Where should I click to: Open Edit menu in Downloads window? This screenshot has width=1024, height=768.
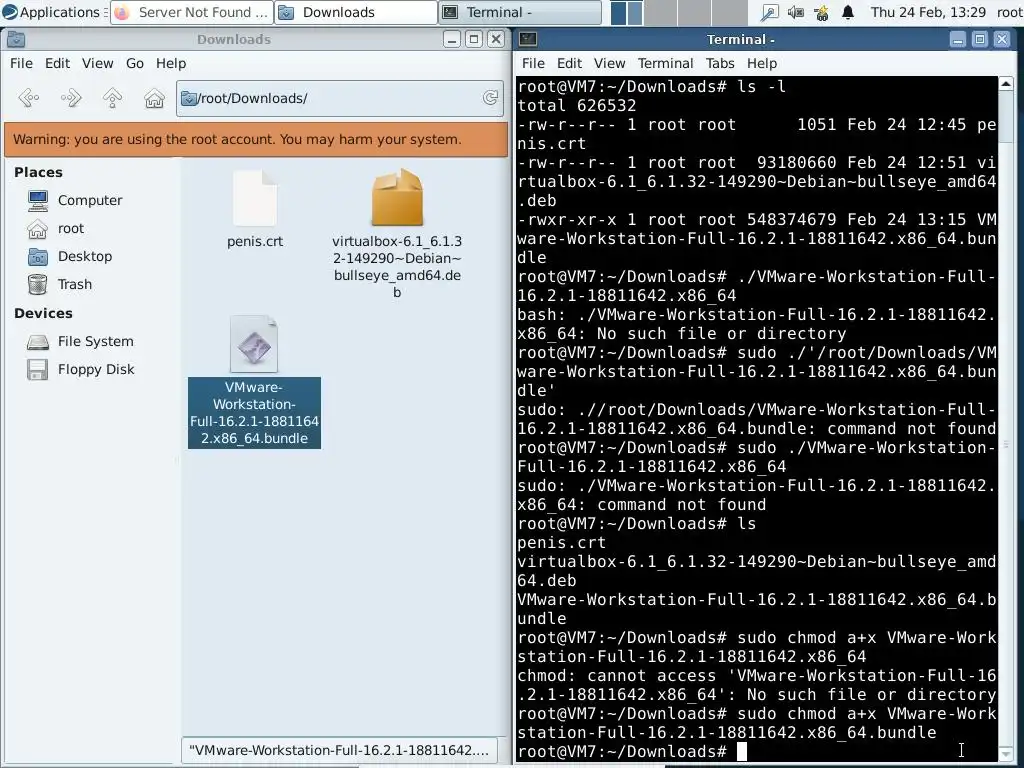point(57,63)
